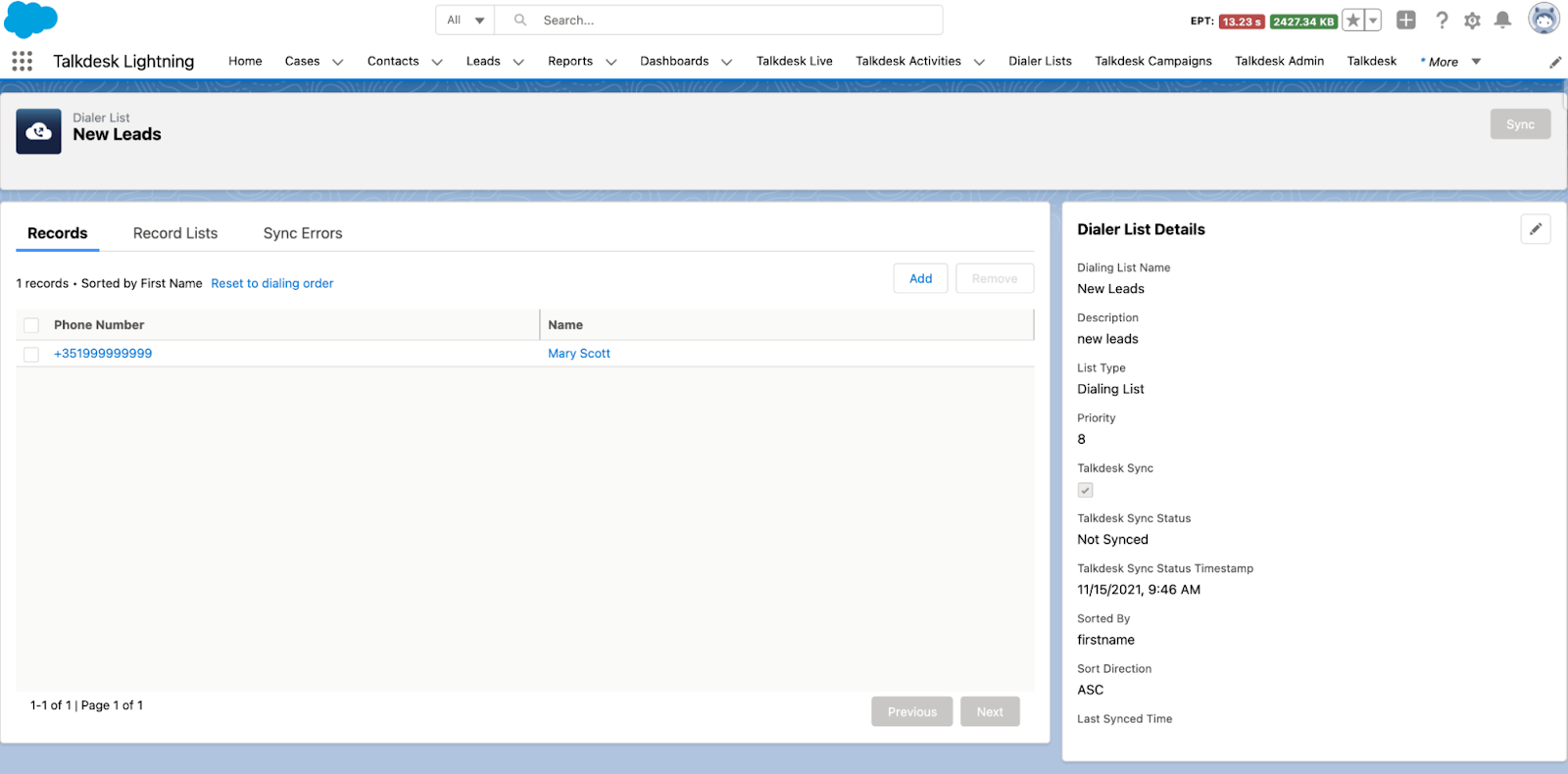
Task: Expand the Contacts menu chevron
Action: [437, 62]
